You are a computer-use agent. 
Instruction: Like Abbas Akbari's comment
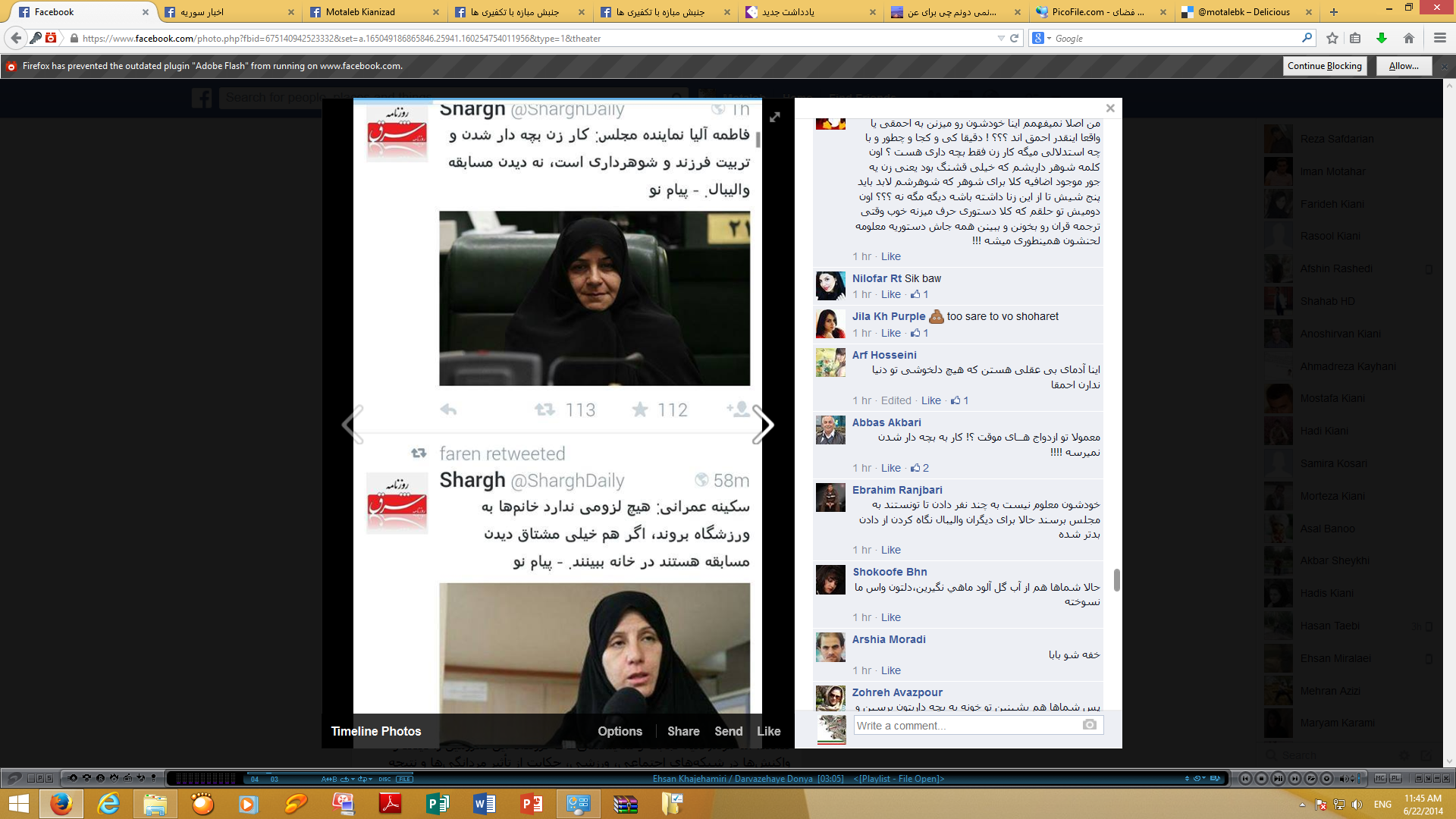coord(891,468)
